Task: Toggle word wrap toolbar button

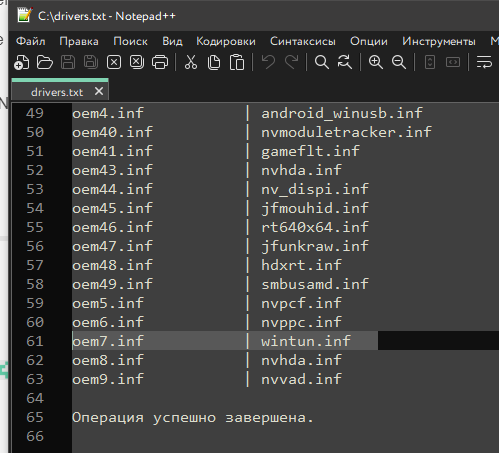Action: pos(484,62)
